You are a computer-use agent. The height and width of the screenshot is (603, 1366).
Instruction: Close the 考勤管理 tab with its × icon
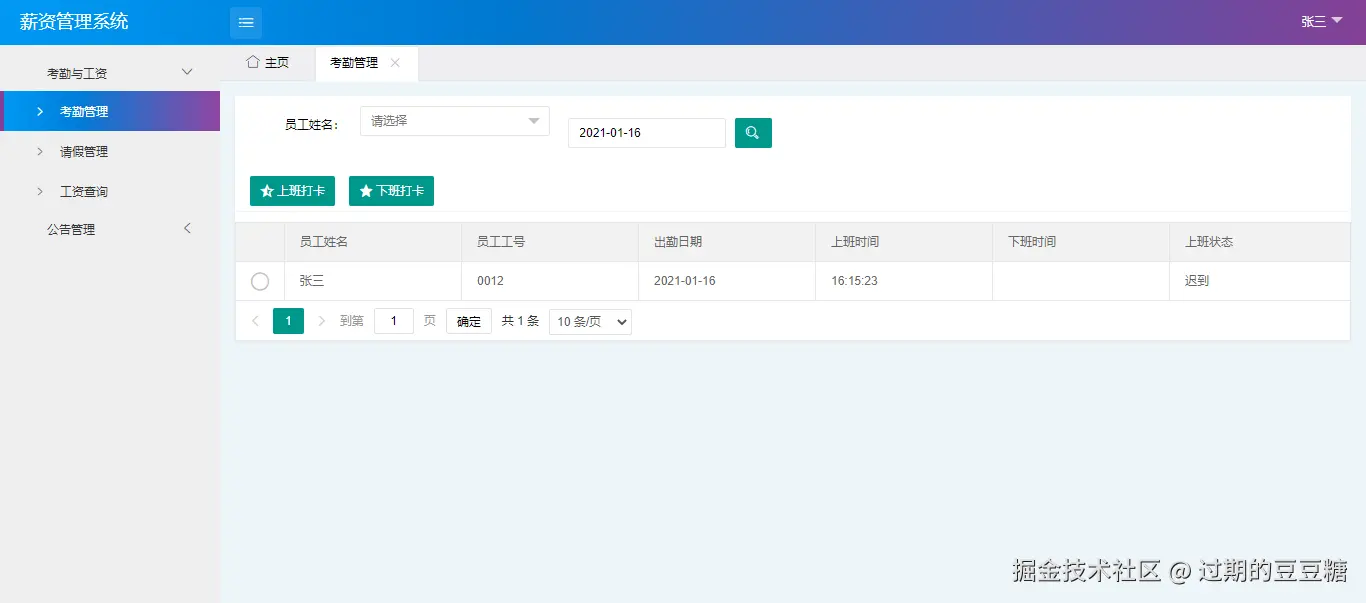coord(396,62)
